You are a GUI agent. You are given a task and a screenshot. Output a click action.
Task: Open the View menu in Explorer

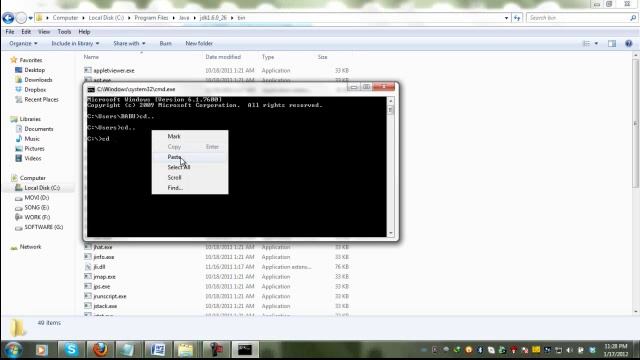(x=44, y=32)
